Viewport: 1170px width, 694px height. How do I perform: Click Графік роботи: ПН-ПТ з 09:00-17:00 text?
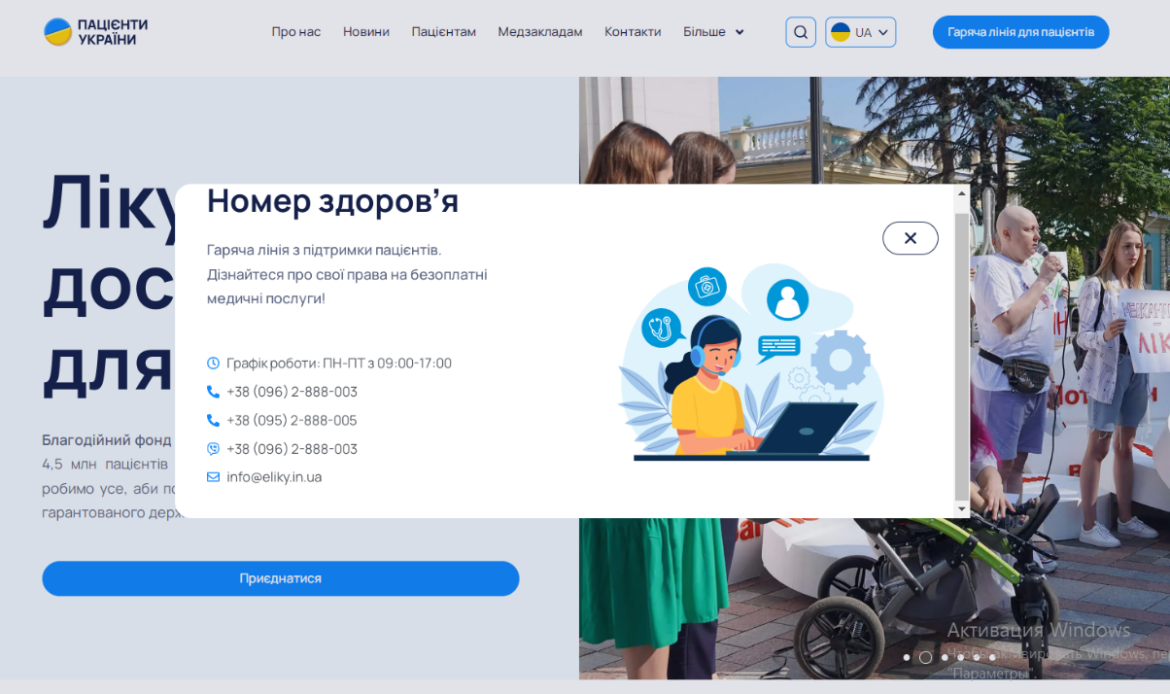pos(339,363)
